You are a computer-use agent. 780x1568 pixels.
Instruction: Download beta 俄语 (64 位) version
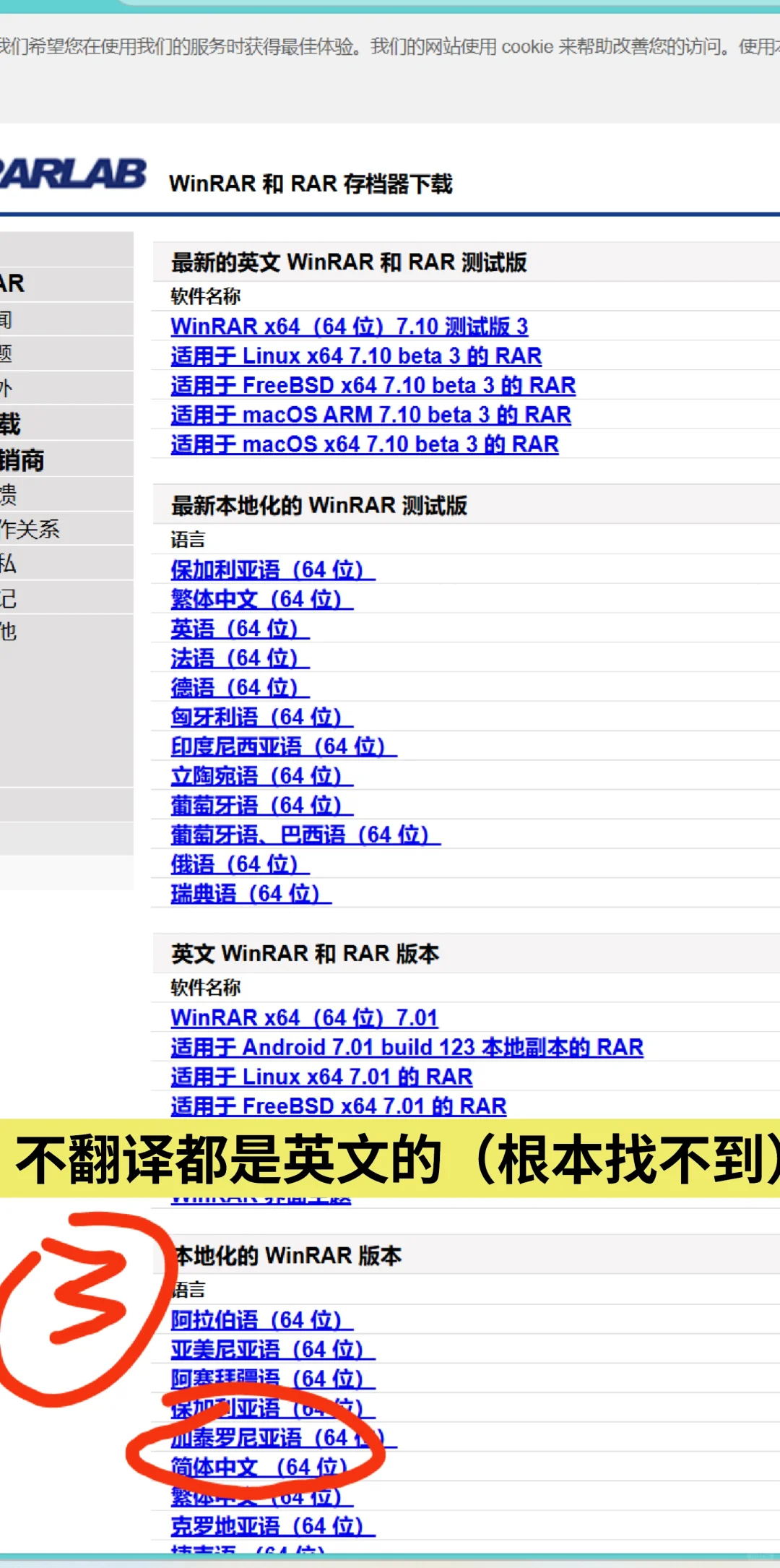240,865
